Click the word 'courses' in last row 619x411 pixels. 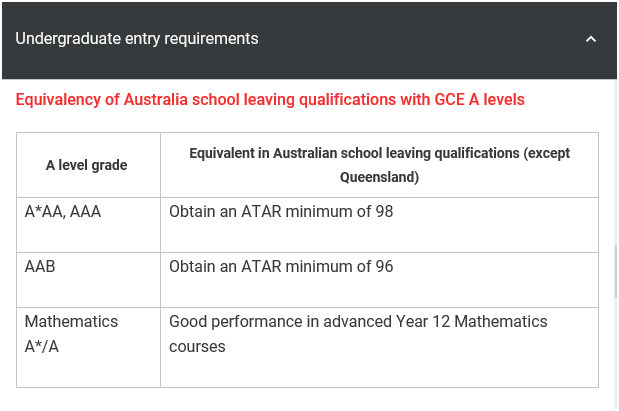pos(197,347)
